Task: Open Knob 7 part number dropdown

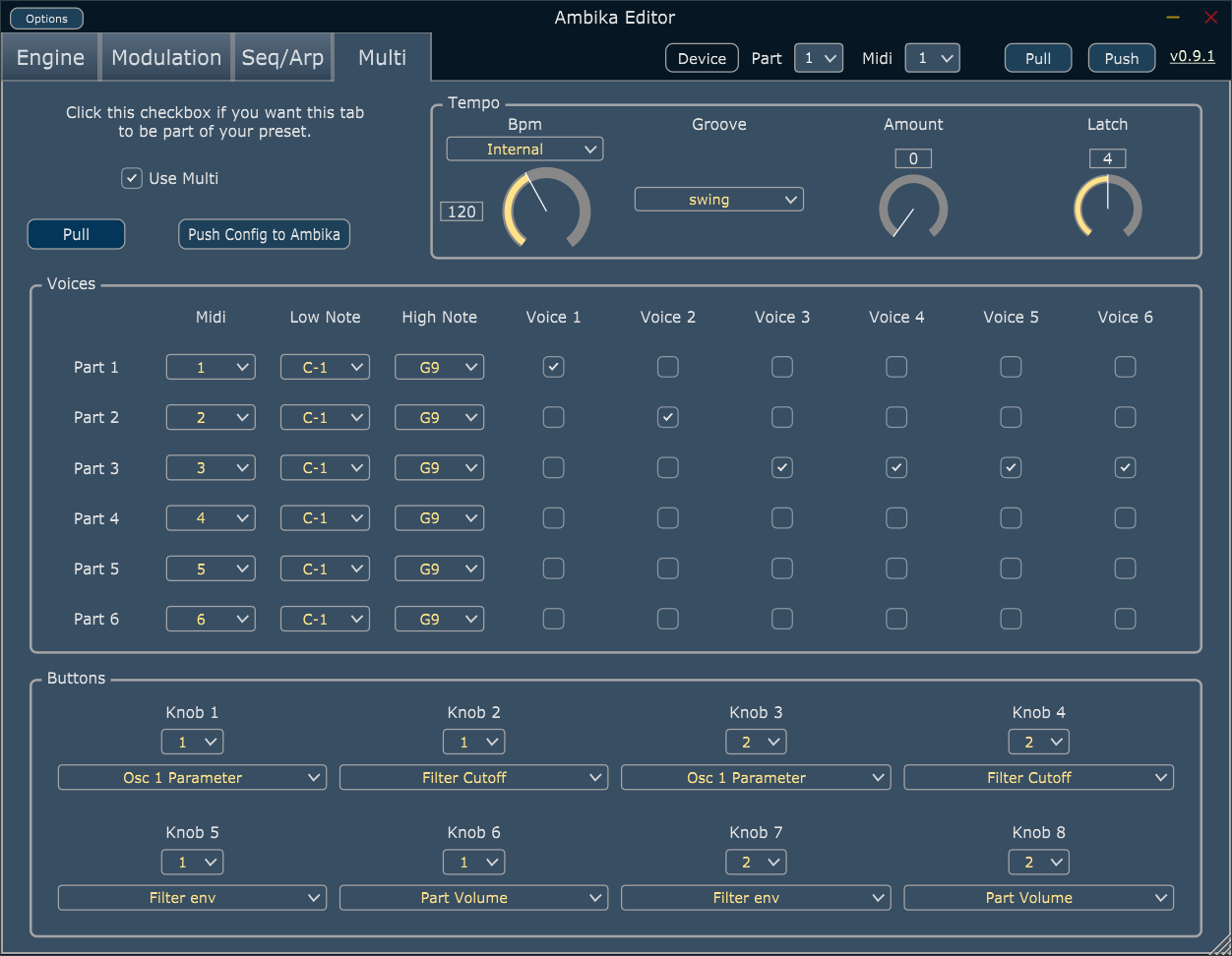Action: pyautogui.click(x=756, y=863)
